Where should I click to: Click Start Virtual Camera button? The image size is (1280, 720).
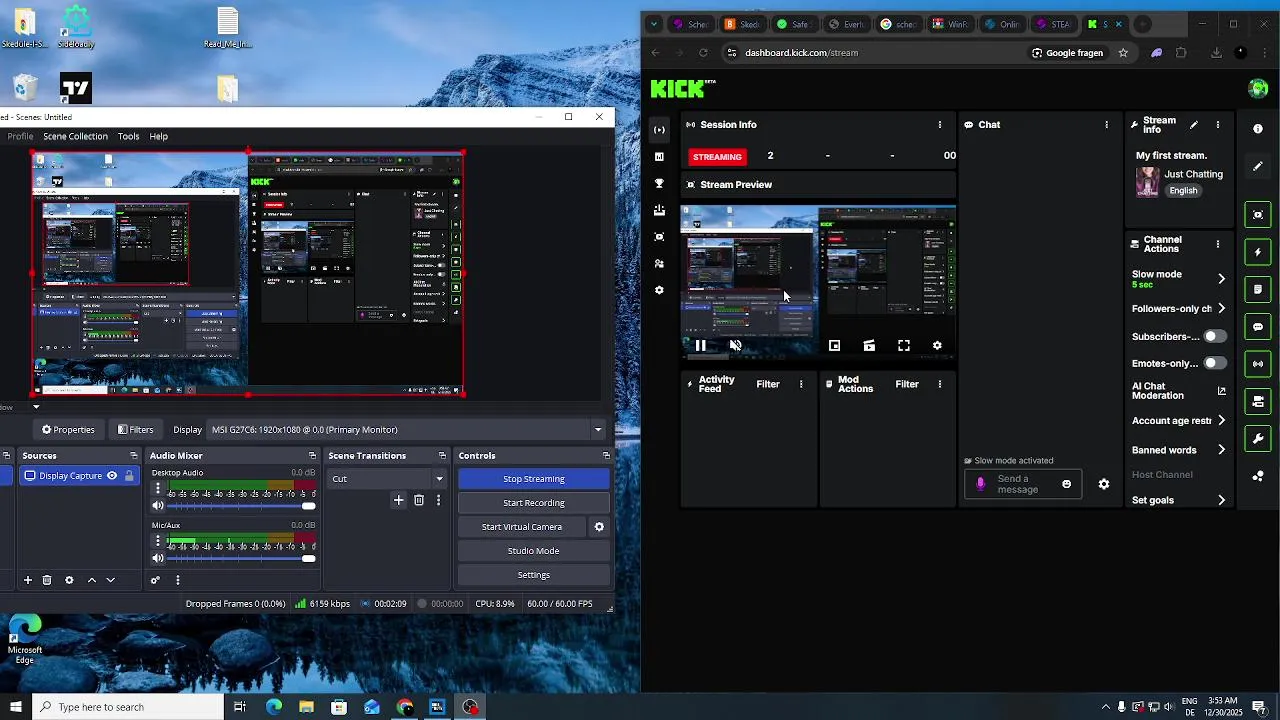coord(522,527)
